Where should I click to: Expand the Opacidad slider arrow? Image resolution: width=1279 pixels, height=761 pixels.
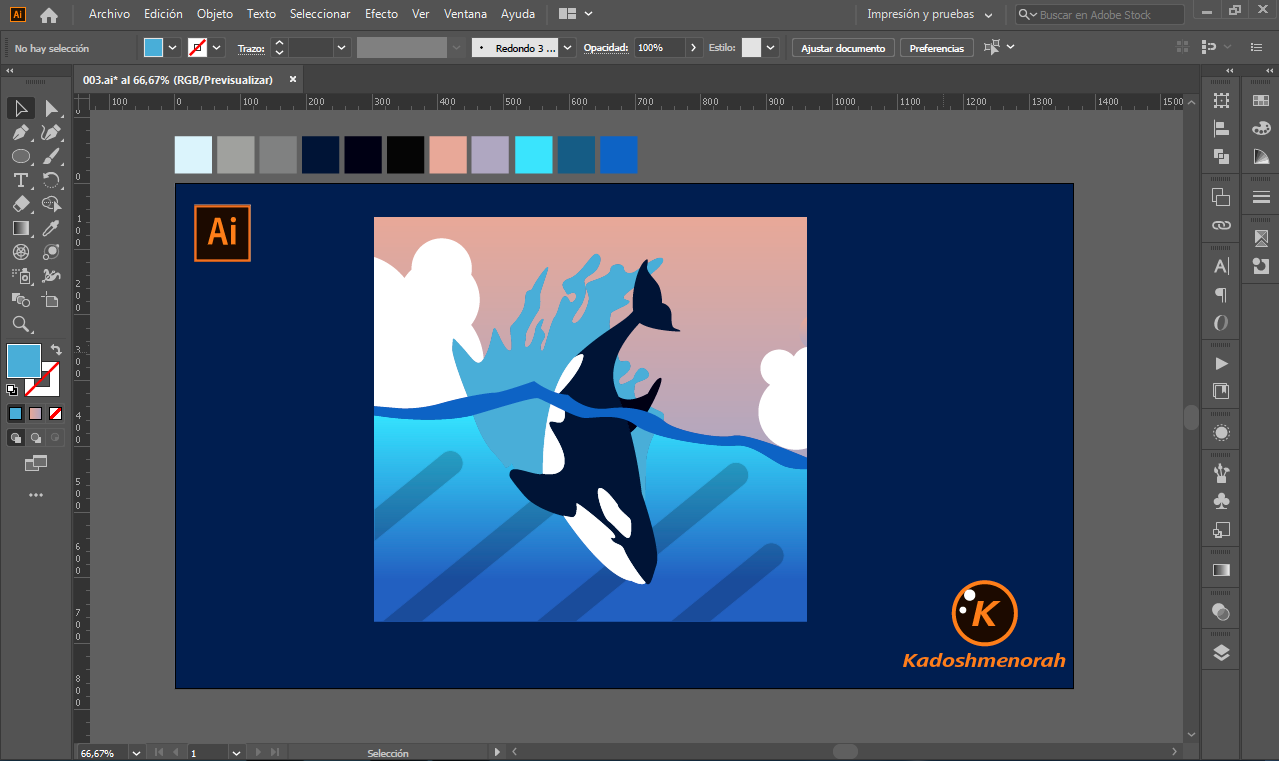click(694, 47)
